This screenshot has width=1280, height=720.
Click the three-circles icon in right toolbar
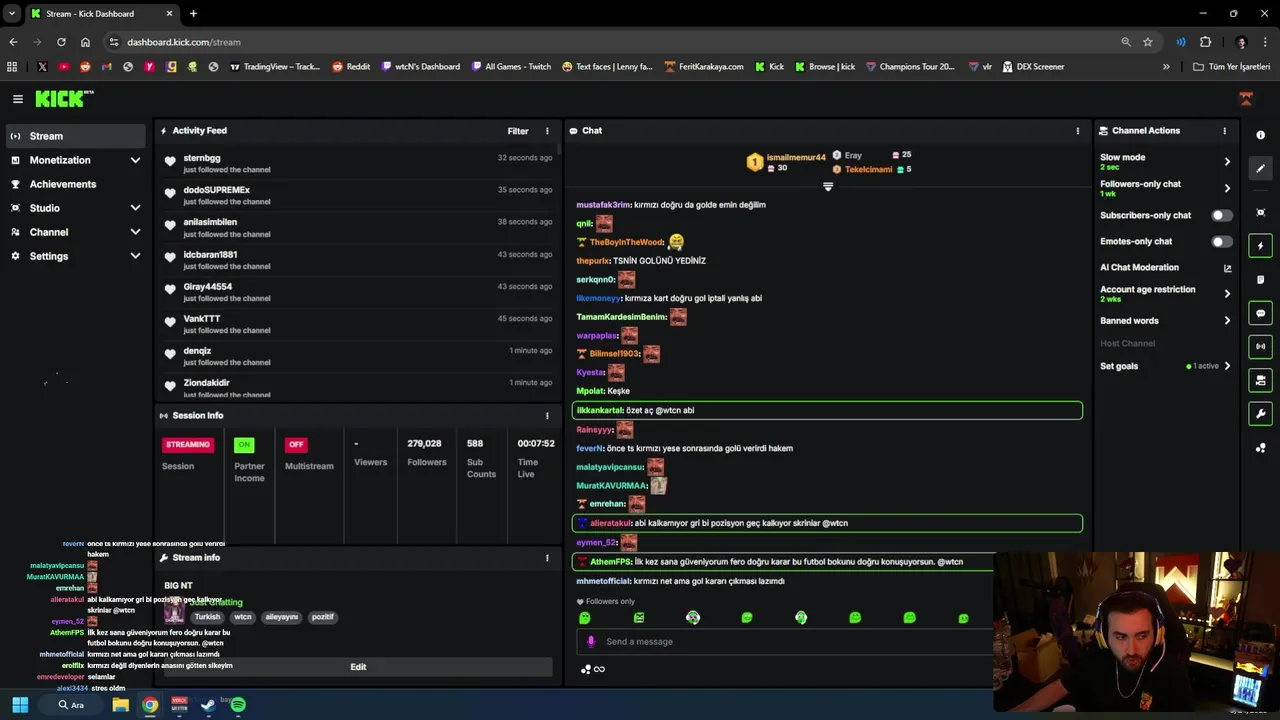click(1260, 448)
